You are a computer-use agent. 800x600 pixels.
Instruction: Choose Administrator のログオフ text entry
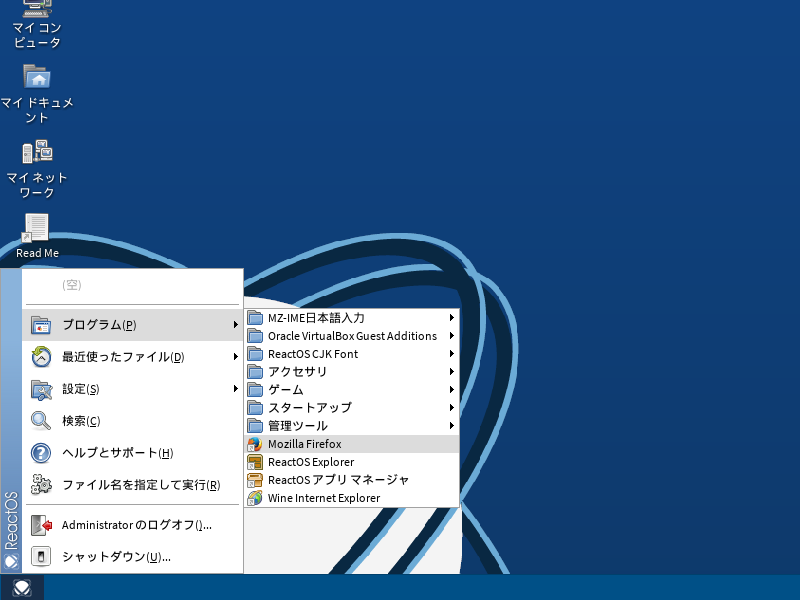click(137, 525)
